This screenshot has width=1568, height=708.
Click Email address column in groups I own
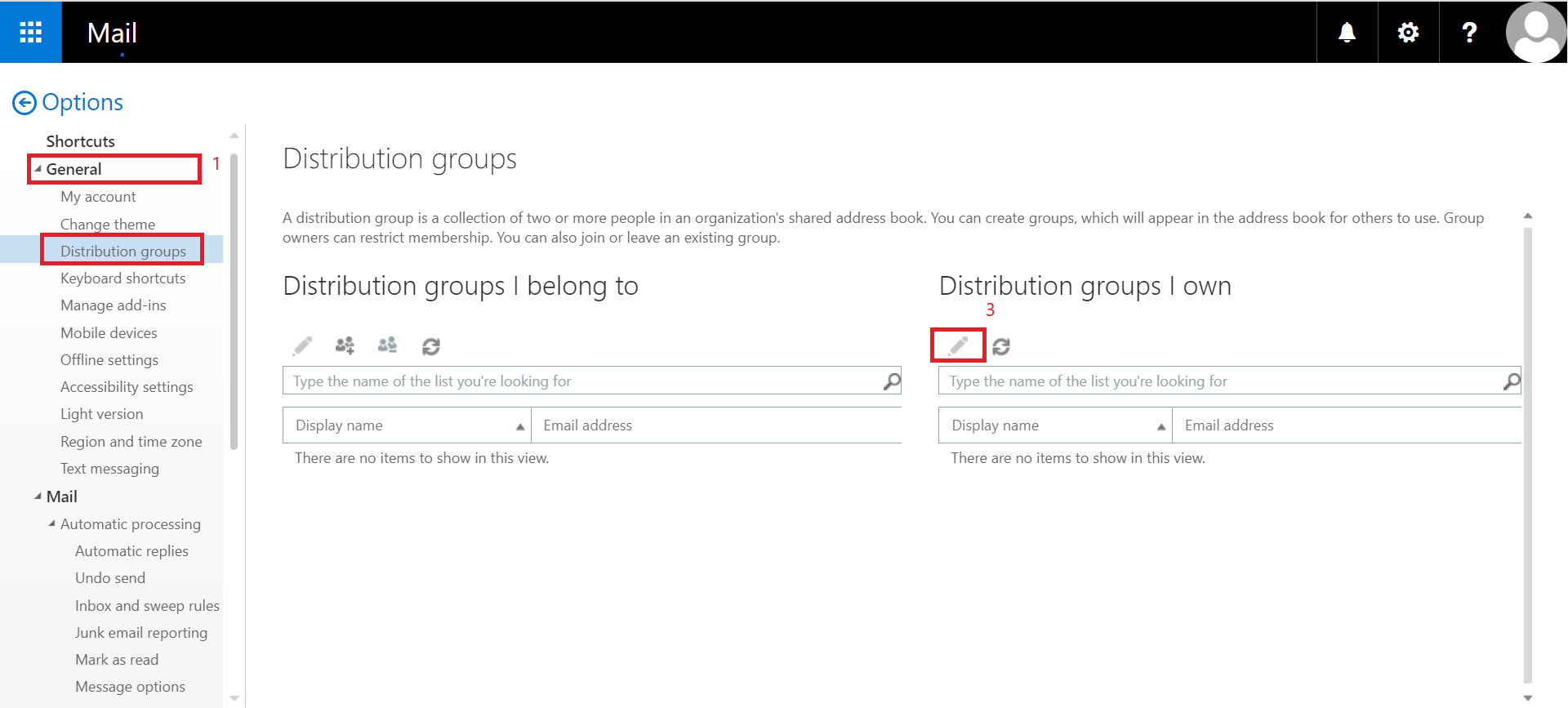(1347, 425)
